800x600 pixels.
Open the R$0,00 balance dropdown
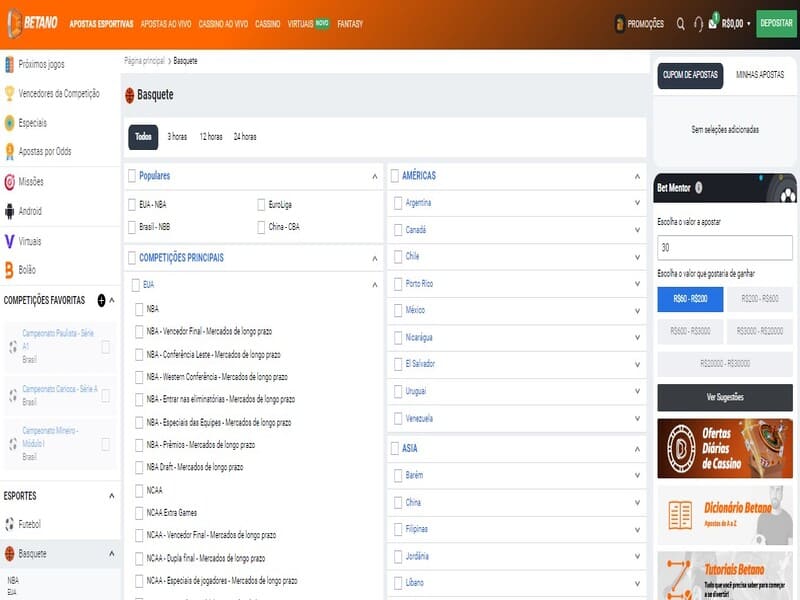pos(736,23)
